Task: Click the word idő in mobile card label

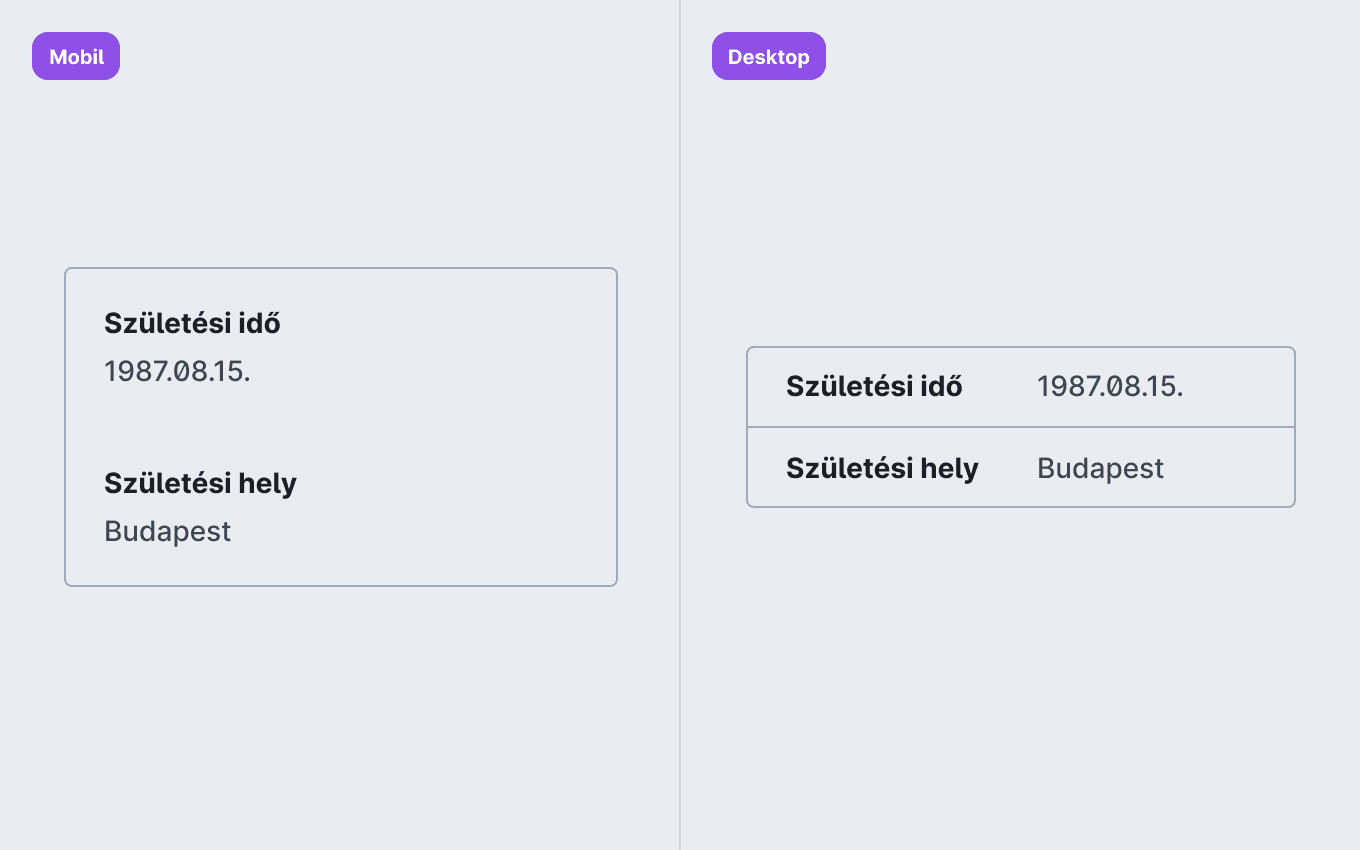Action: [x=260, y=323]
